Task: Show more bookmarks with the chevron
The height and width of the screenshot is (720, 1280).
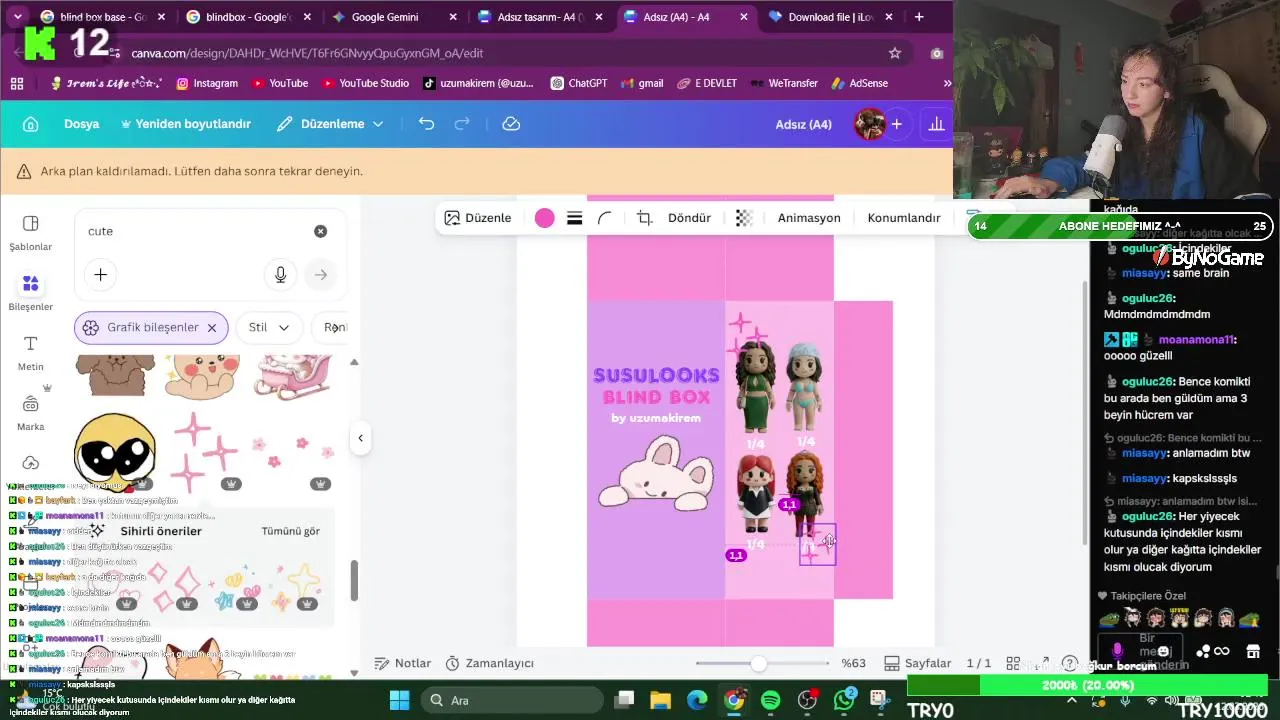Action: click(x=946, y=83)
